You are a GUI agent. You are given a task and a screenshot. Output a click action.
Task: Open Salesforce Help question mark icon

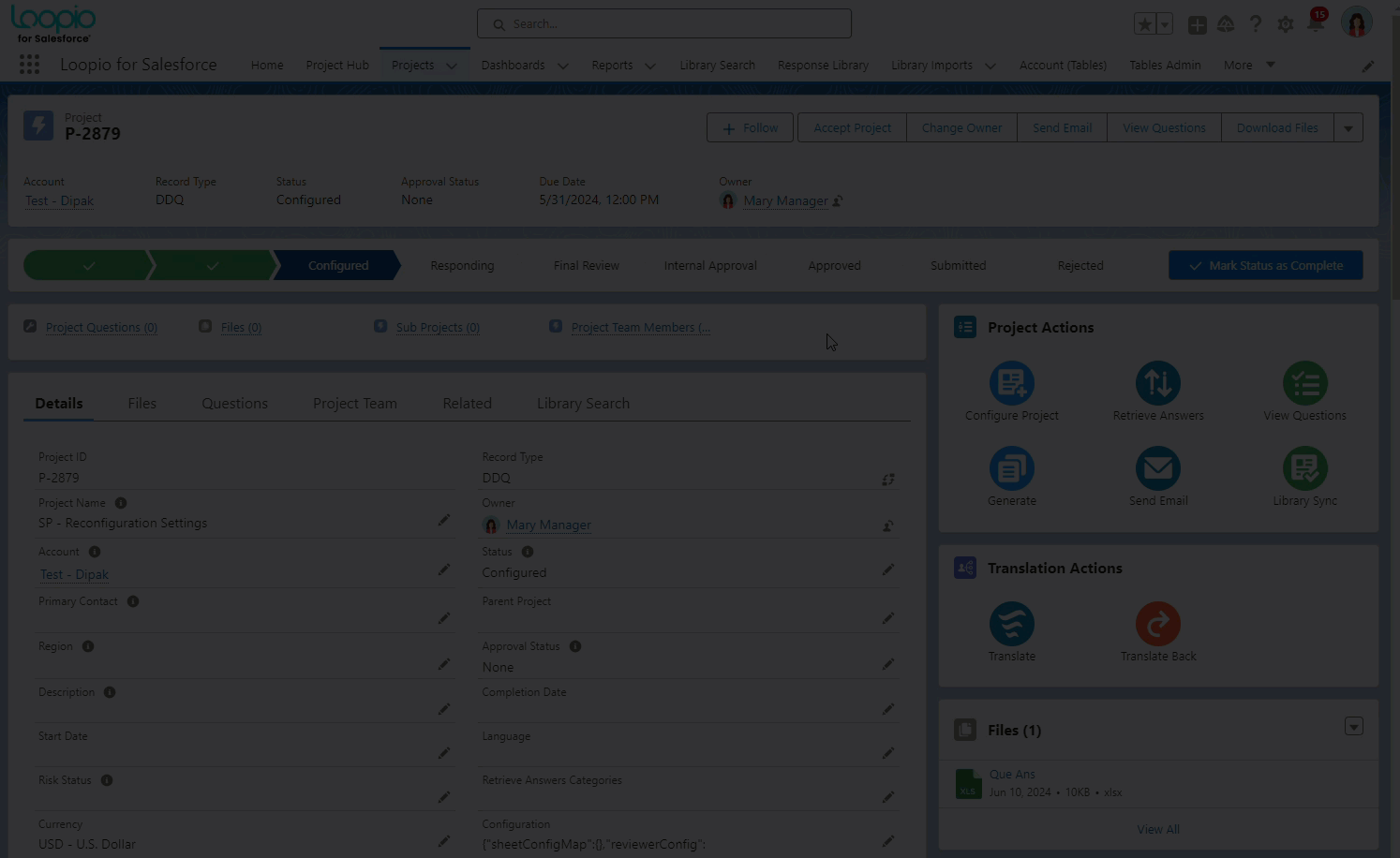1256,24
